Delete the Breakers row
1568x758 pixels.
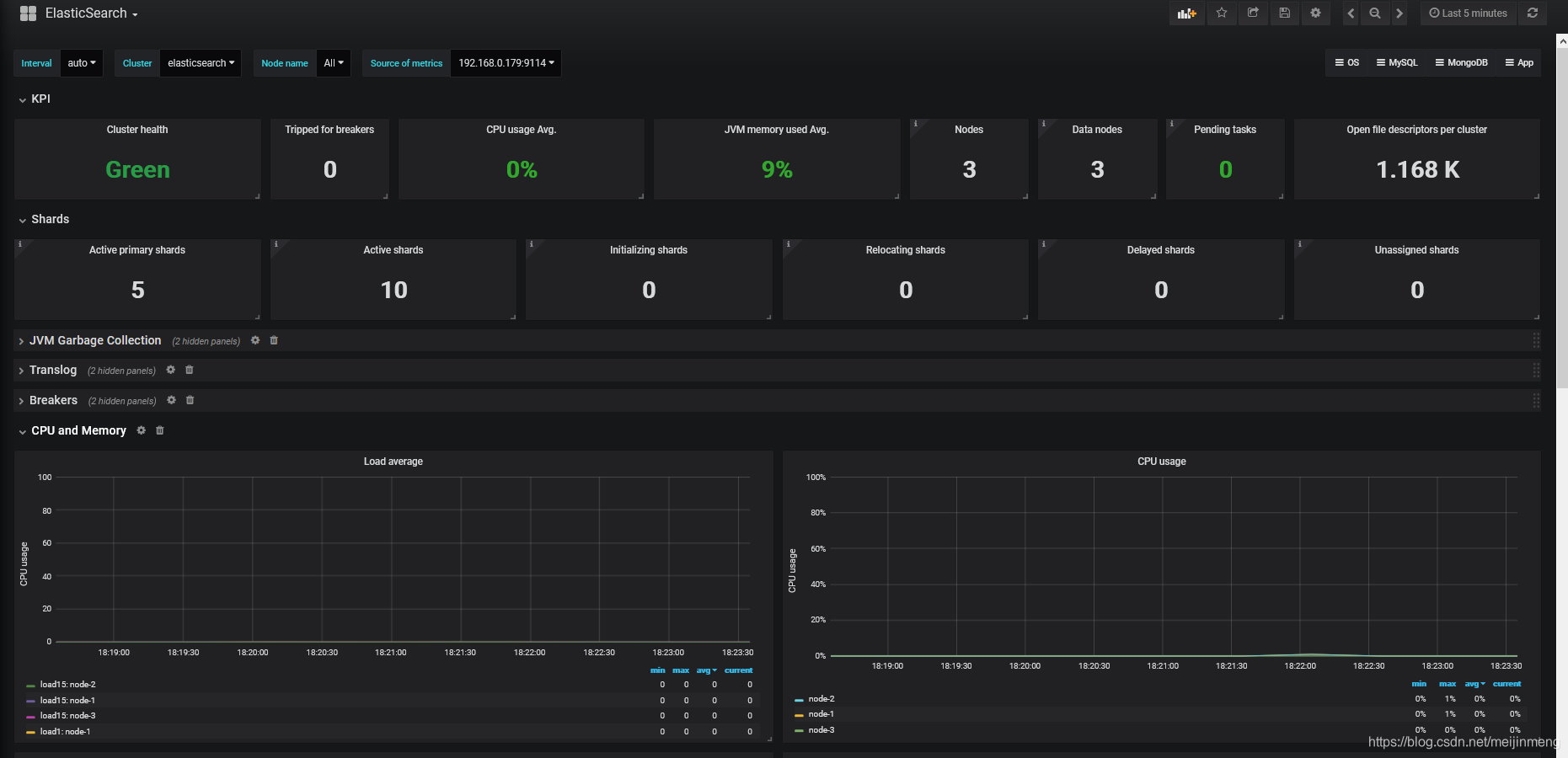click(190, 400)
